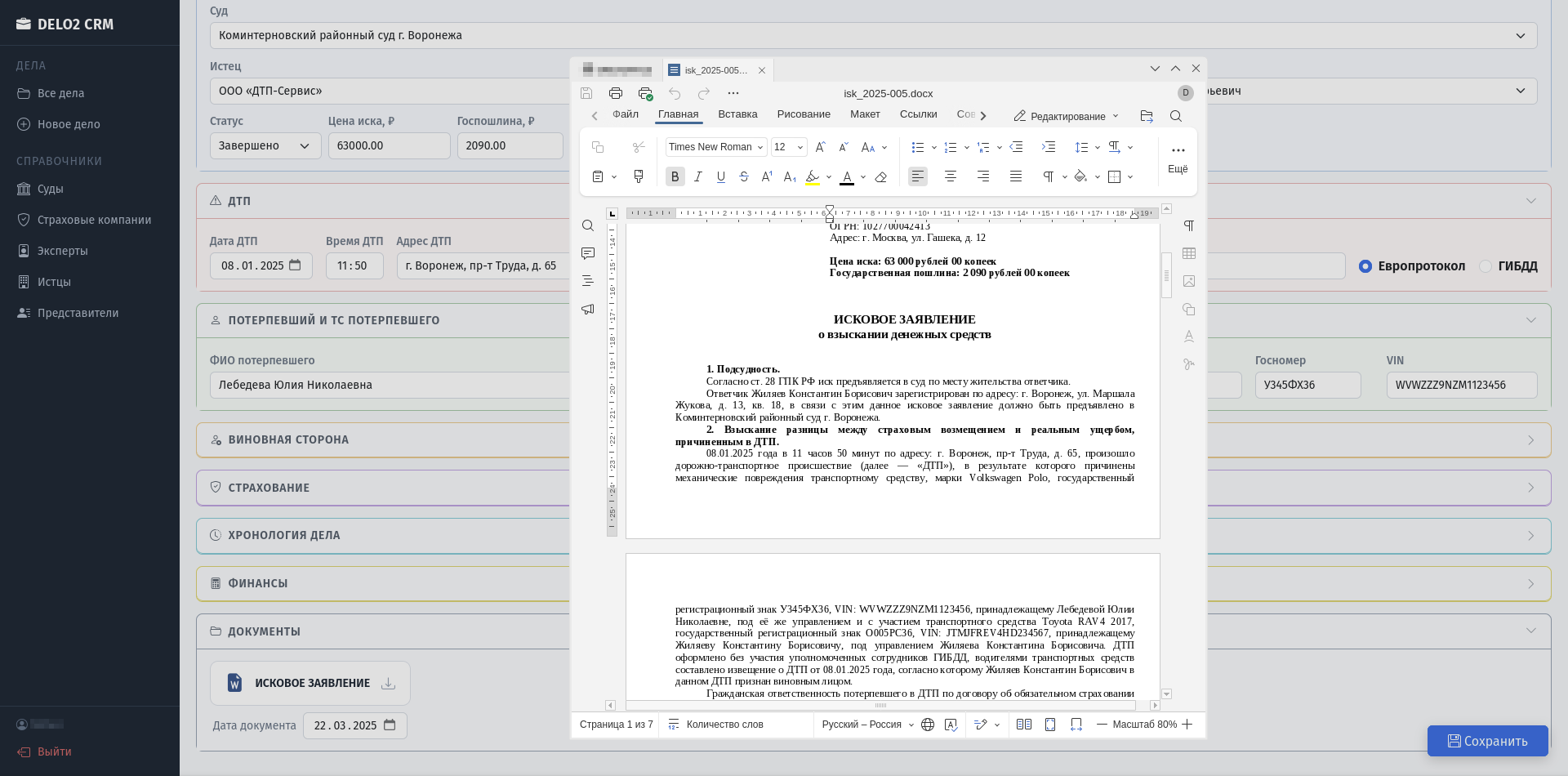Switch to the Ссылки tab
Screen dimensions: 1568x776
click(918, 114)
